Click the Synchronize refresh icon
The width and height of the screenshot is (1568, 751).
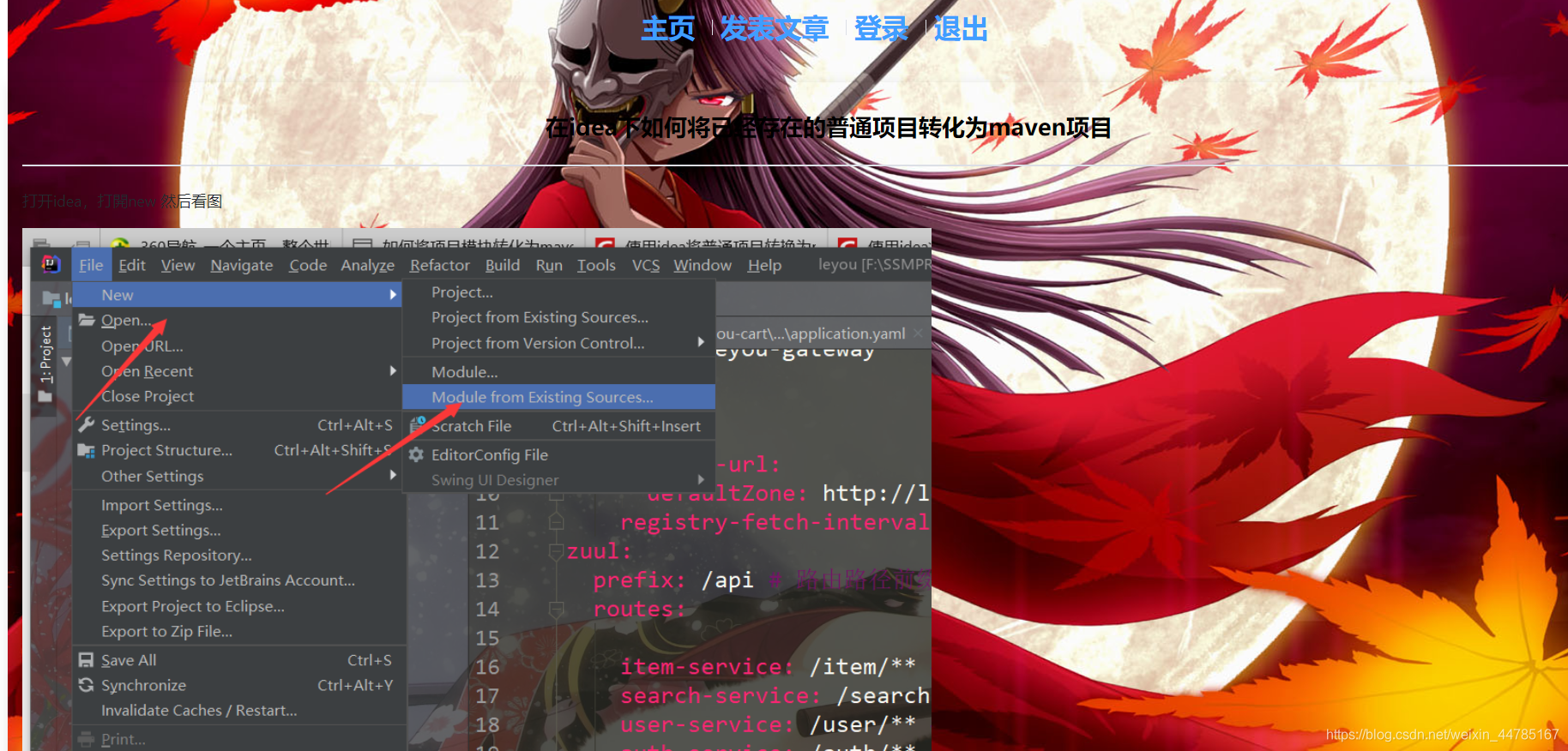click(x=86, y=685)
